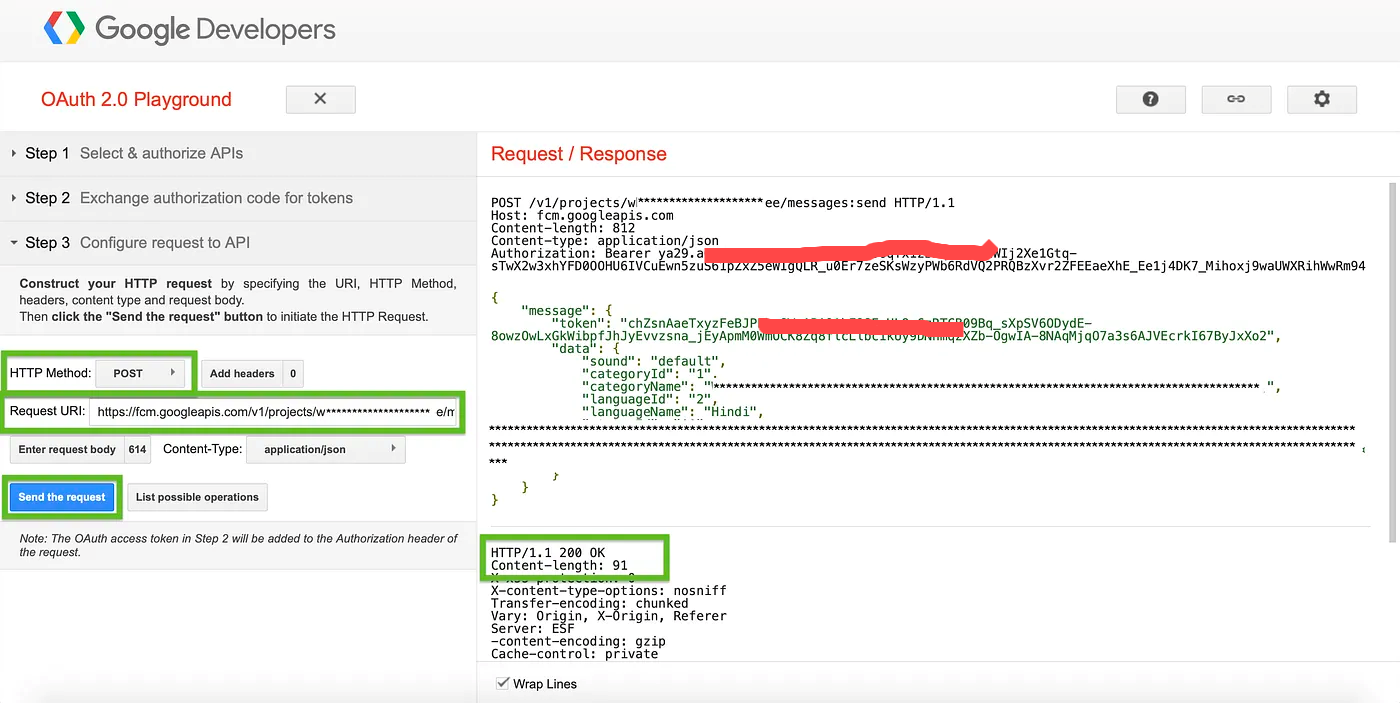Click the Add headers button

click(x=242, y=374)
